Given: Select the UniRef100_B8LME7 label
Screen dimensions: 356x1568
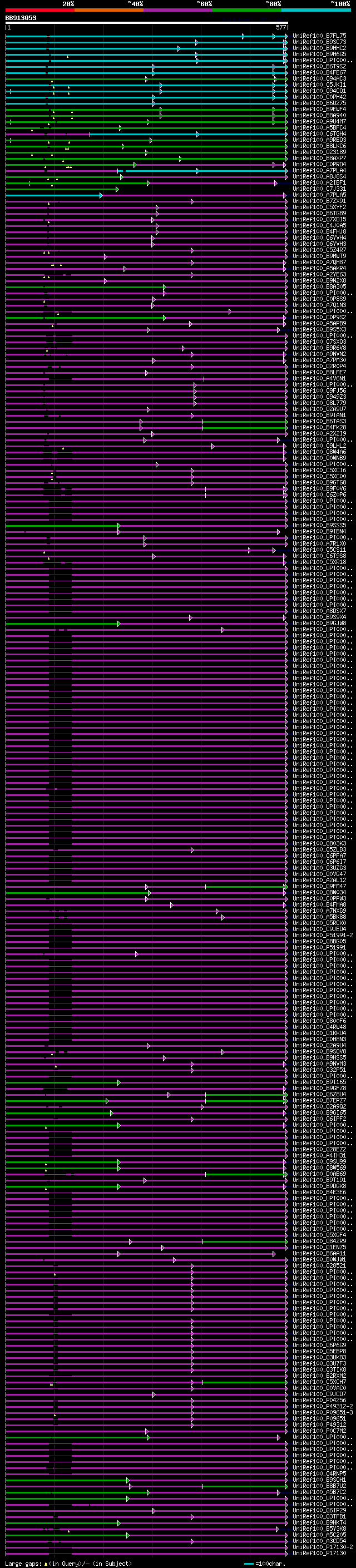Looking at the screenshot, I should point(319,372).
